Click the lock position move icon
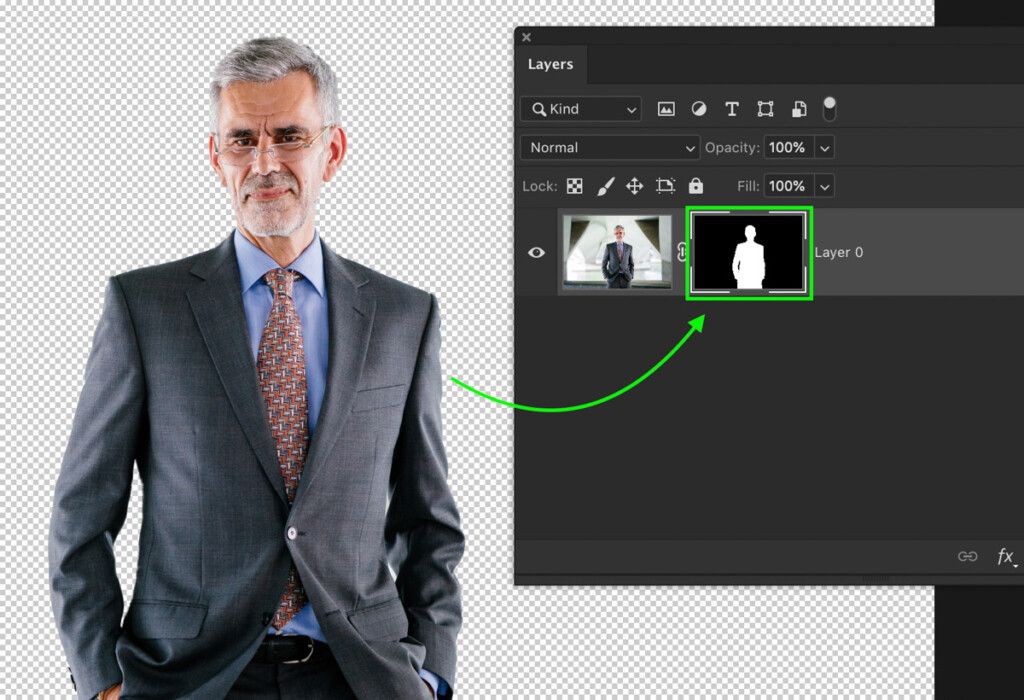This screenshot has height=700, width=1024. tap(634, 186)
